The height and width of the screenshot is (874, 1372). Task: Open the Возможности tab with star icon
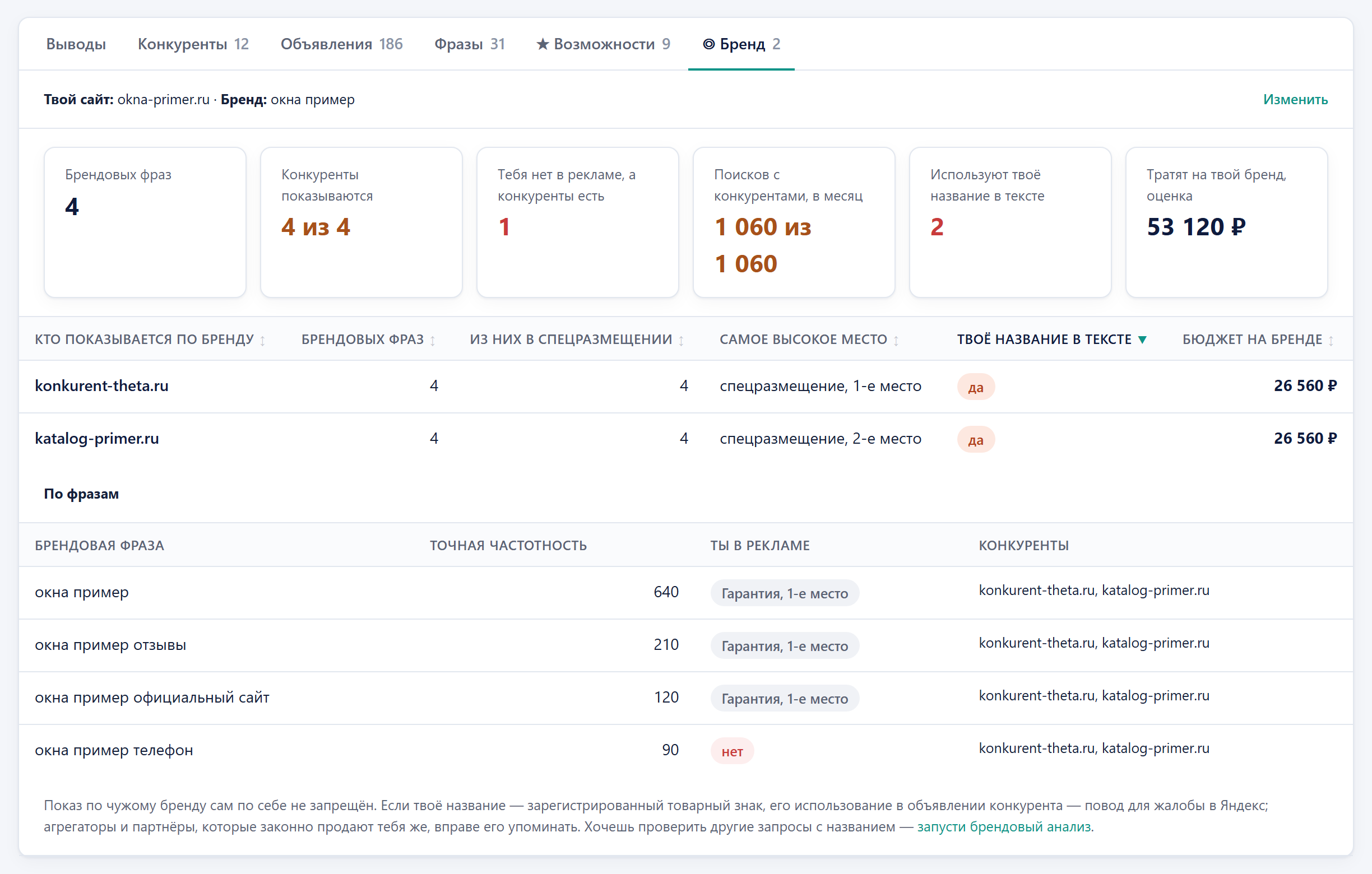(x=604, y=44)
